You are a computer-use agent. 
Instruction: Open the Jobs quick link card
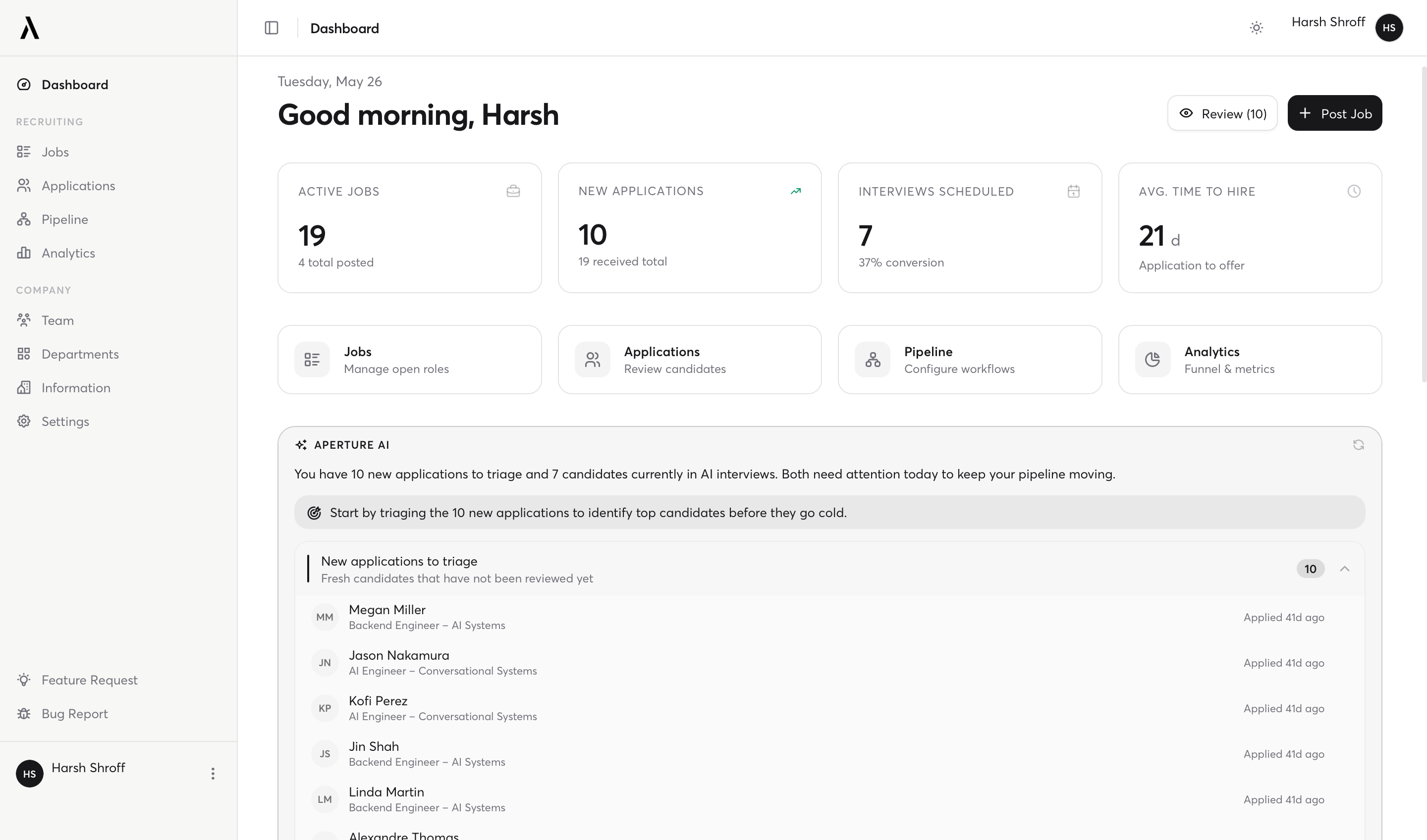(x=409, y=360)
